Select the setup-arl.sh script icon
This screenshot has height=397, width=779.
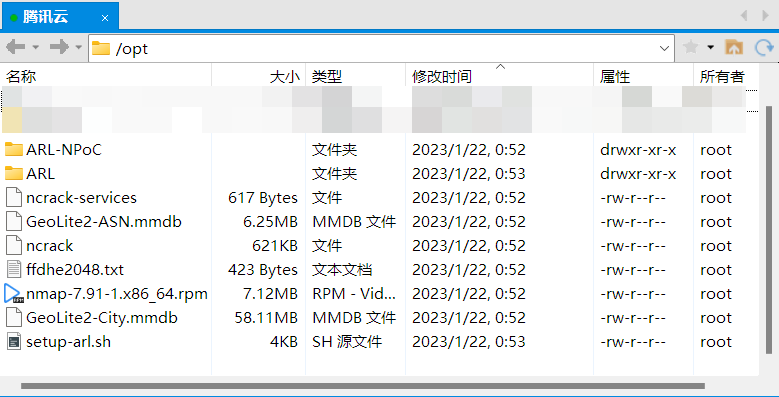[x=14, y=341]
